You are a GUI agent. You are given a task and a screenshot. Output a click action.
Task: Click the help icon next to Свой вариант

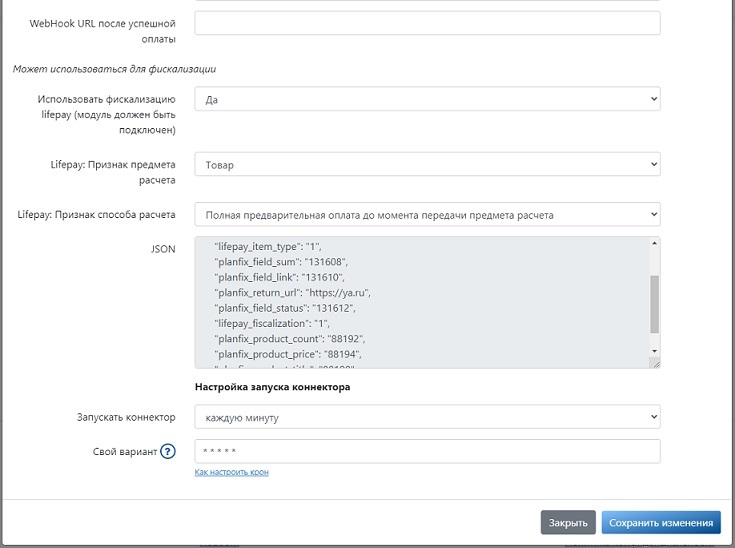click(x=167, y=451)
